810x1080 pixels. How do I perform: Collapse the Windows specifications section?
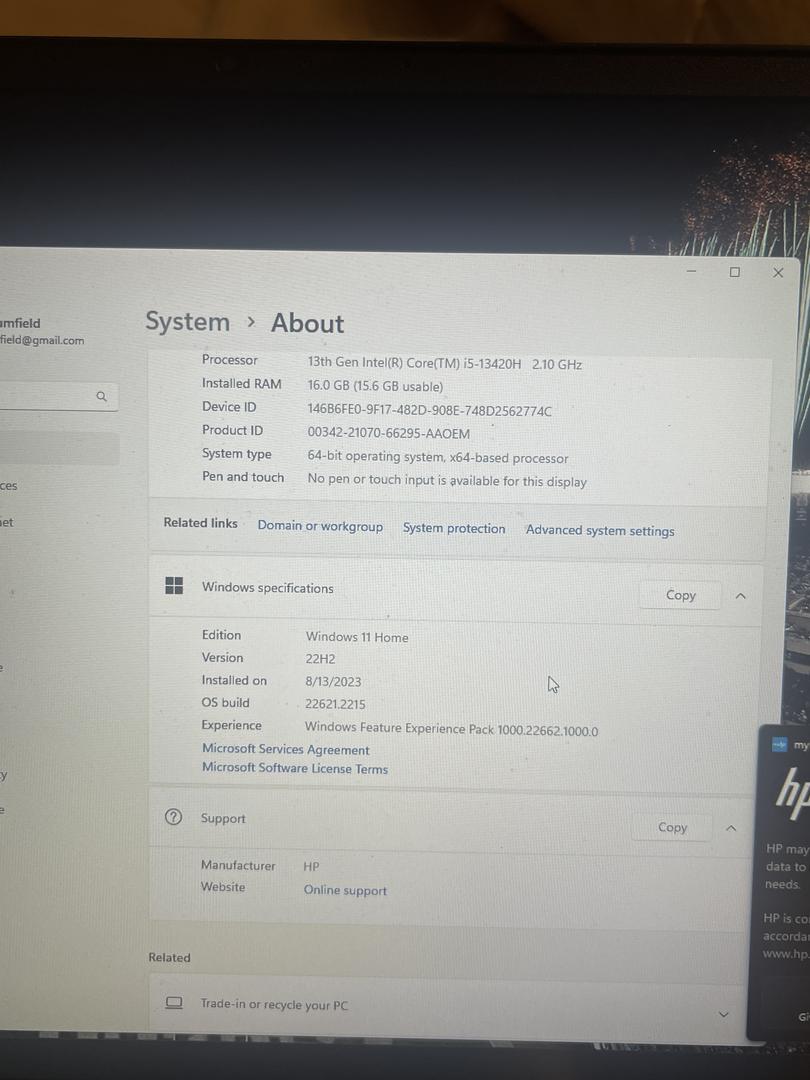tap(741, 595)
